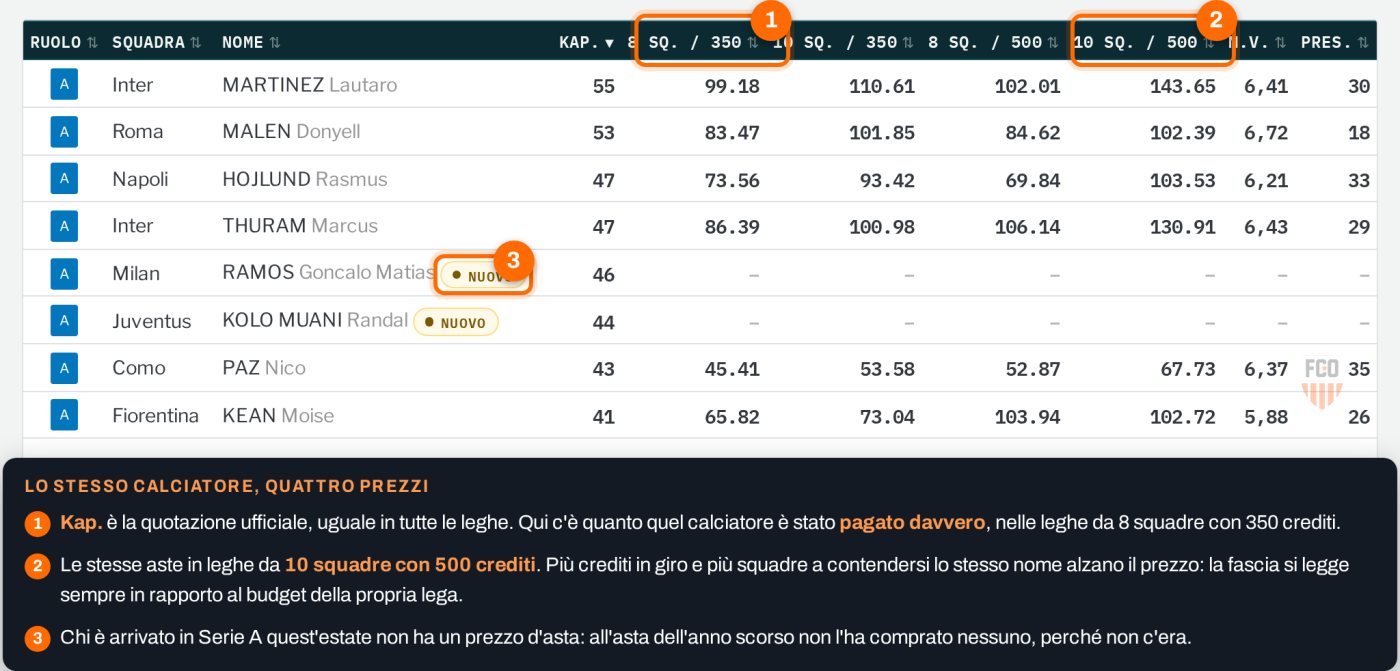Click Kap. value 47 in Hojlund's row
1400x671 pixels.
pos(604,180)
